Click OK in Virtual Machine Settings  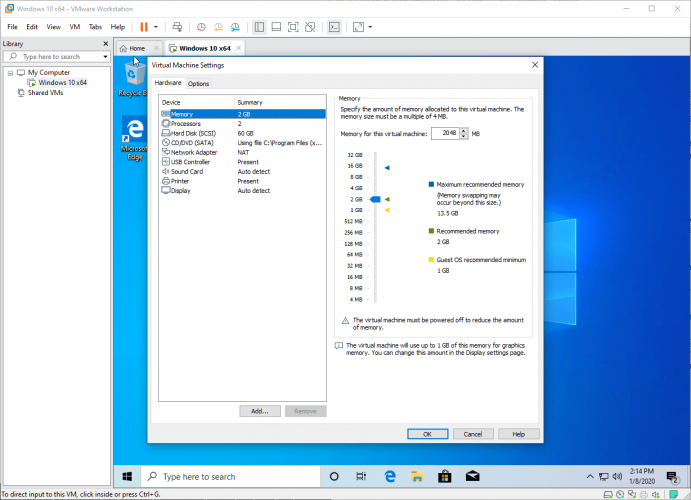point(427,434)
